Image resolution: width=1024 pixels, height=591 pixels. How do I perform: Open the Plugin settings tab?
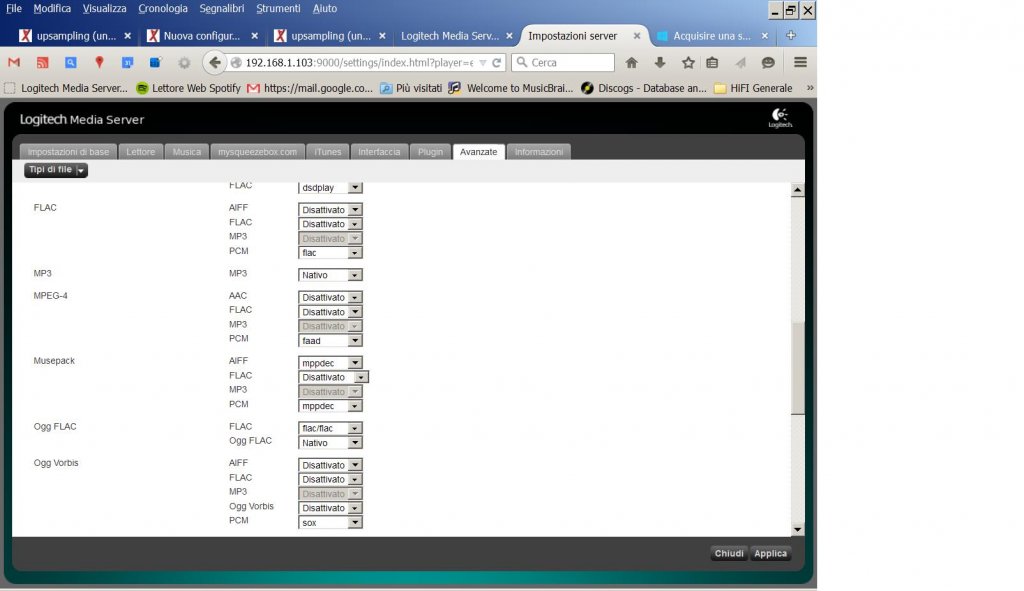pos(430,152)
